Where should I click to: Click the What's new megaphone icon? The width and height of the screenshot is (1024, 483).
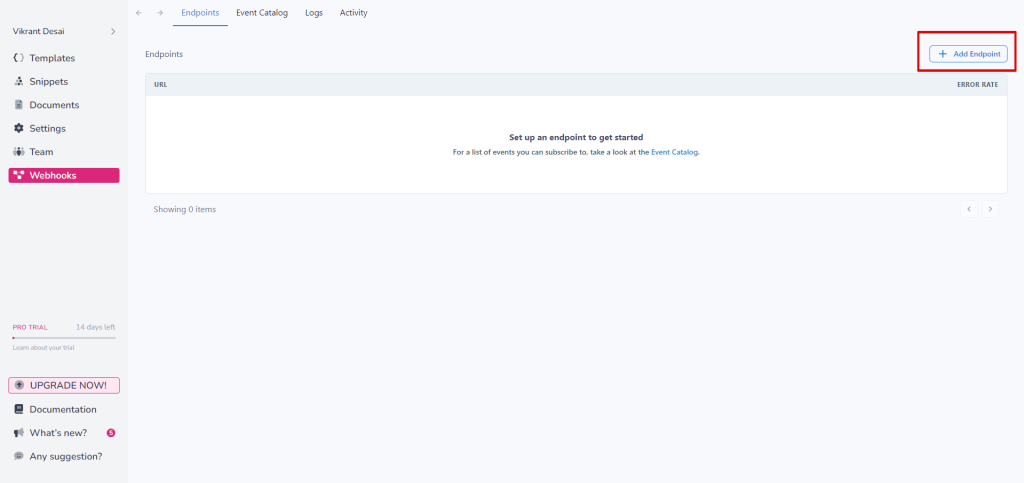point(19,433)
